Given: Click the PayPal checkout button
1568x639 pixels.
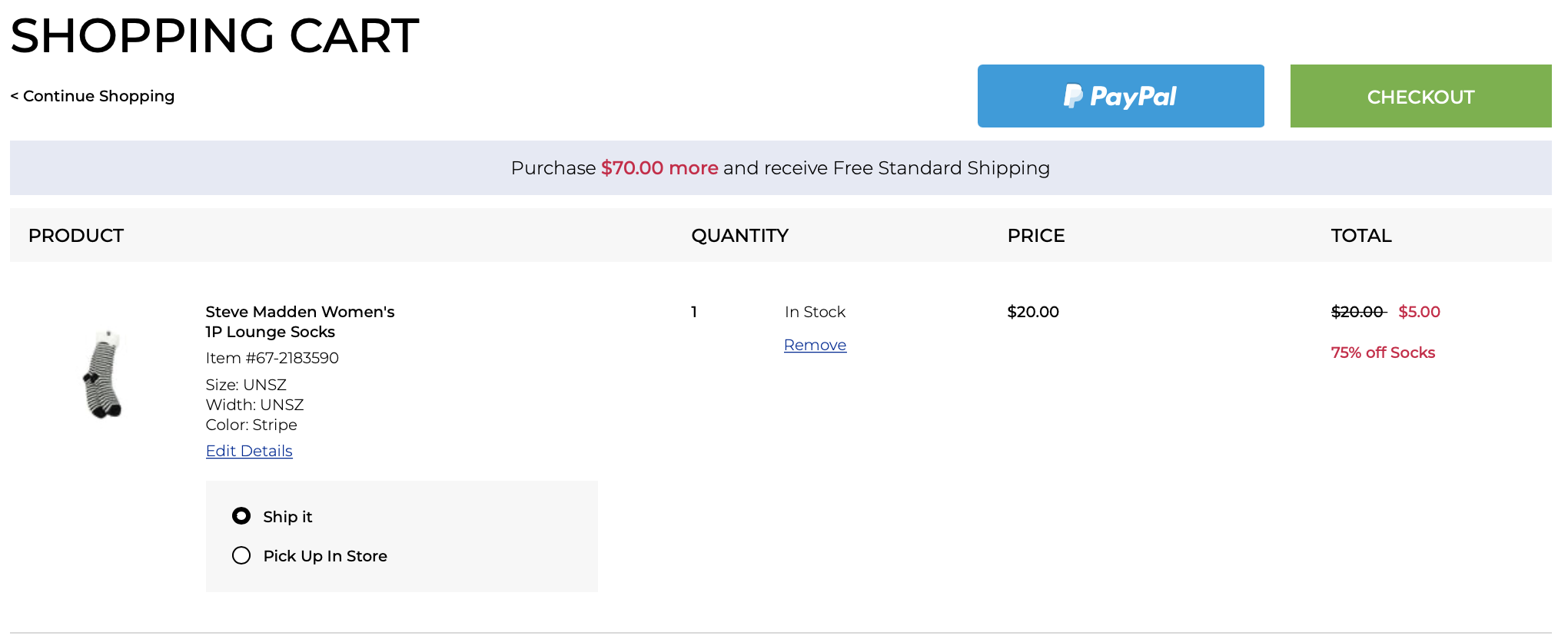Looking at the screenshot, I should pyautogui.click(x=1121, y=96).
